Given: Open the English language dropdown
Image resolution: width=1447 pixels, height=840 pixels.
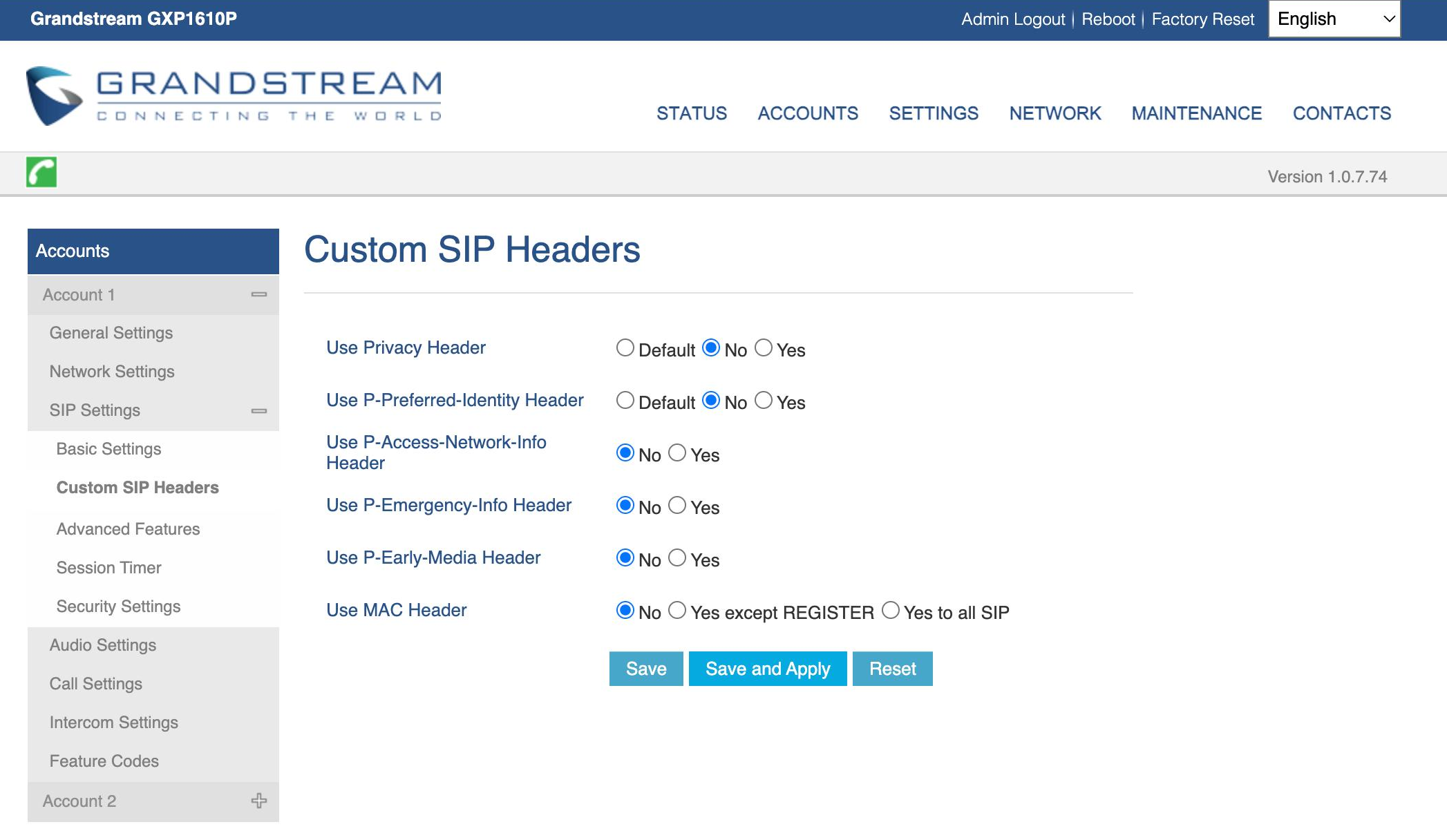Looking at the screenshot, I should [x=1334, y=19].
